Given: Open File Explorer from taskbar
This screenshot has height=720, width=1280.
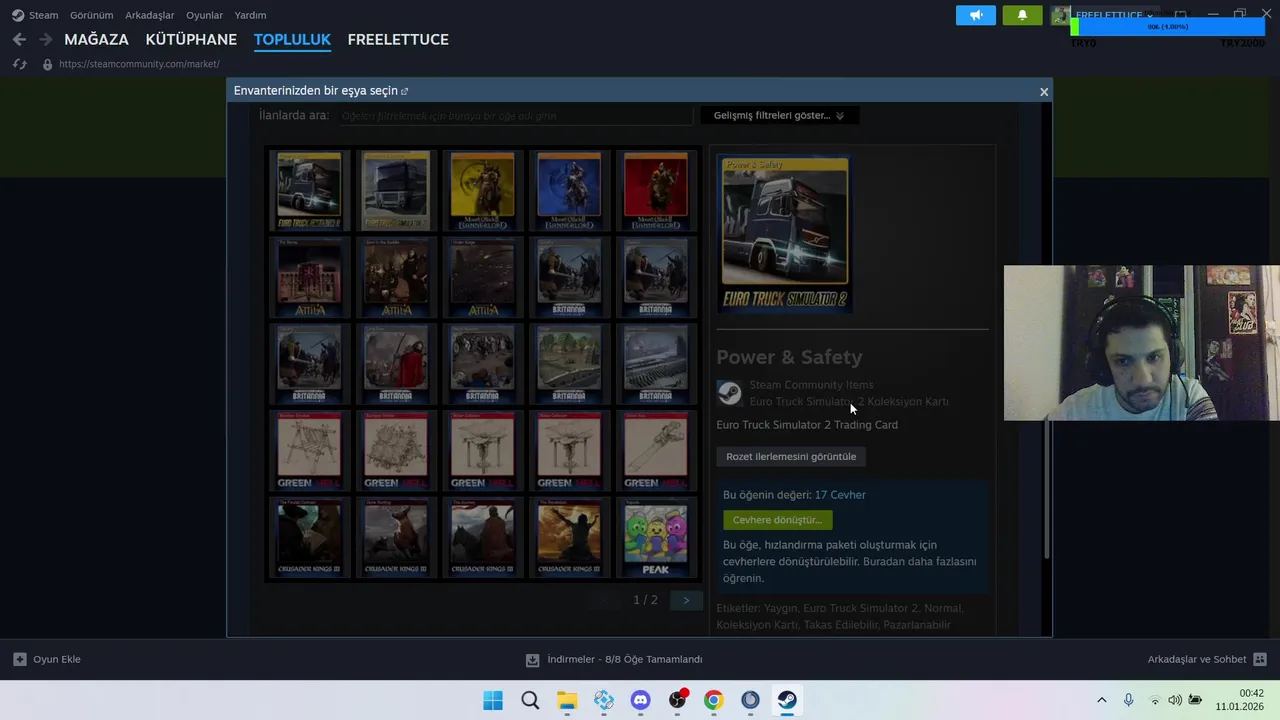Looking at the screenshot, I should (x=567, y=700).
